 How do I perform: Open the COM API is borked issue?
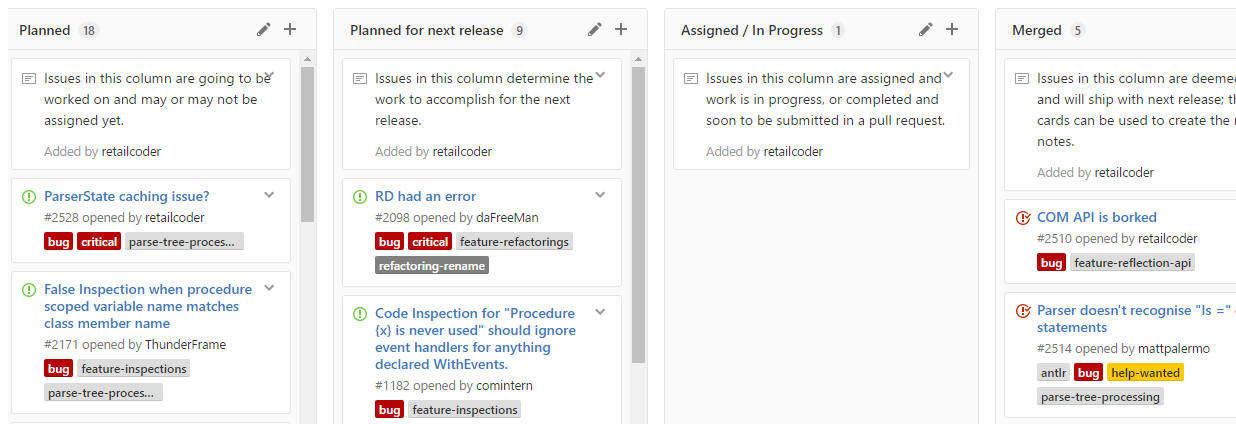[x=1096, y=217]
